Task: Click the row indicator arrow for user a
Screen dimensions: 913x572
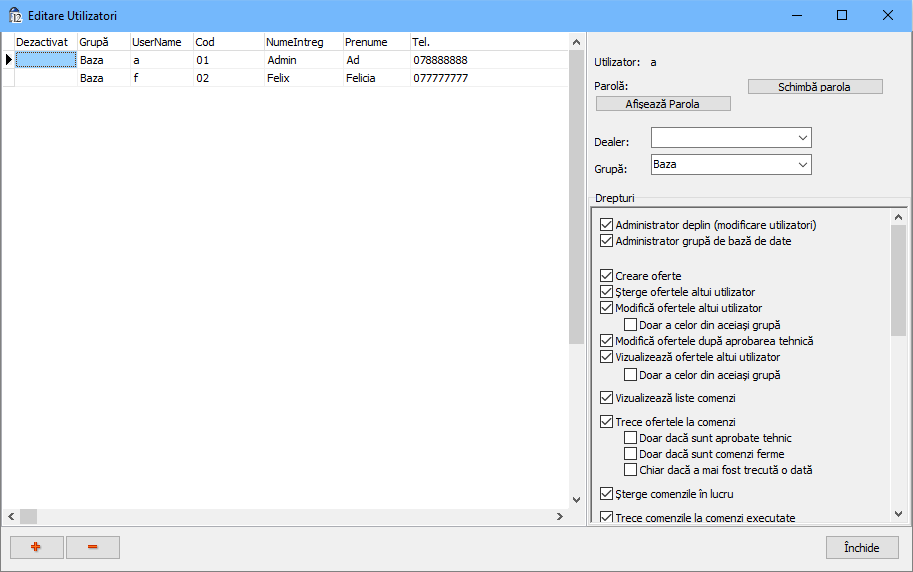Action: (9, 60)
